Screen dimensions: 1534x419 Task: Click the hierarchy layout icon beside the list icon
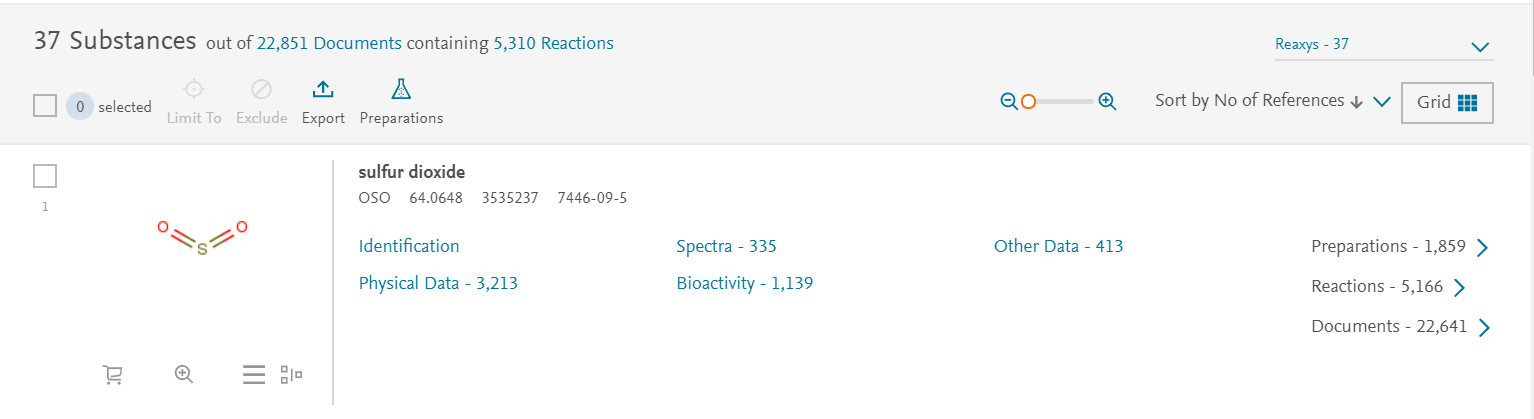click(291, 375)
